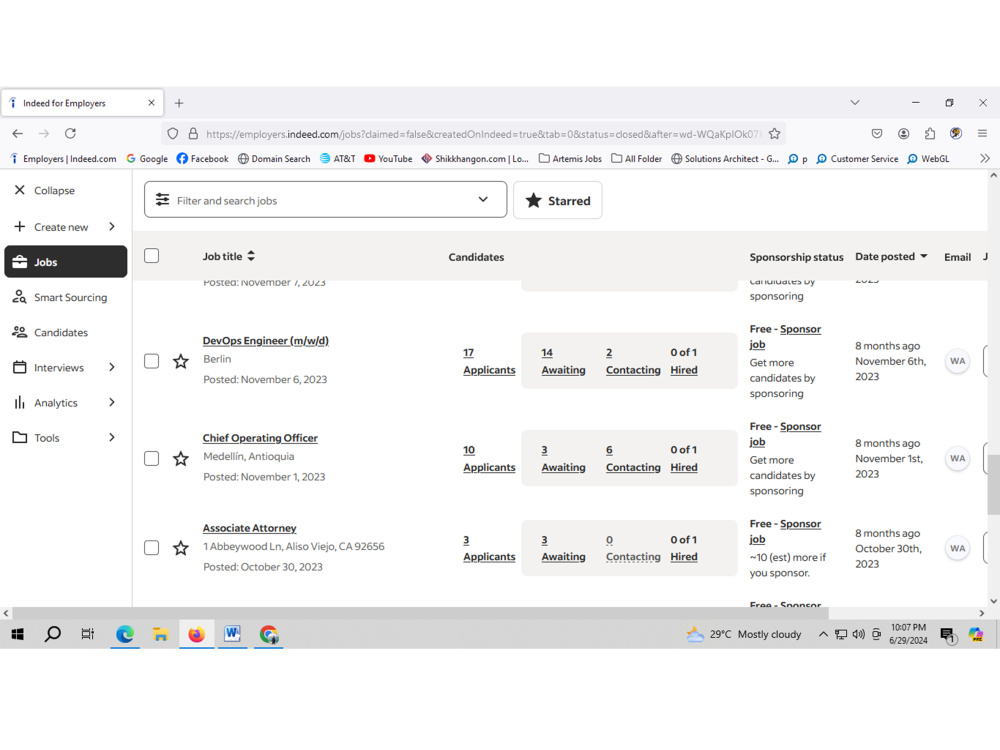
Task: Show Starred jobs
Action: (x=557, y=200)
